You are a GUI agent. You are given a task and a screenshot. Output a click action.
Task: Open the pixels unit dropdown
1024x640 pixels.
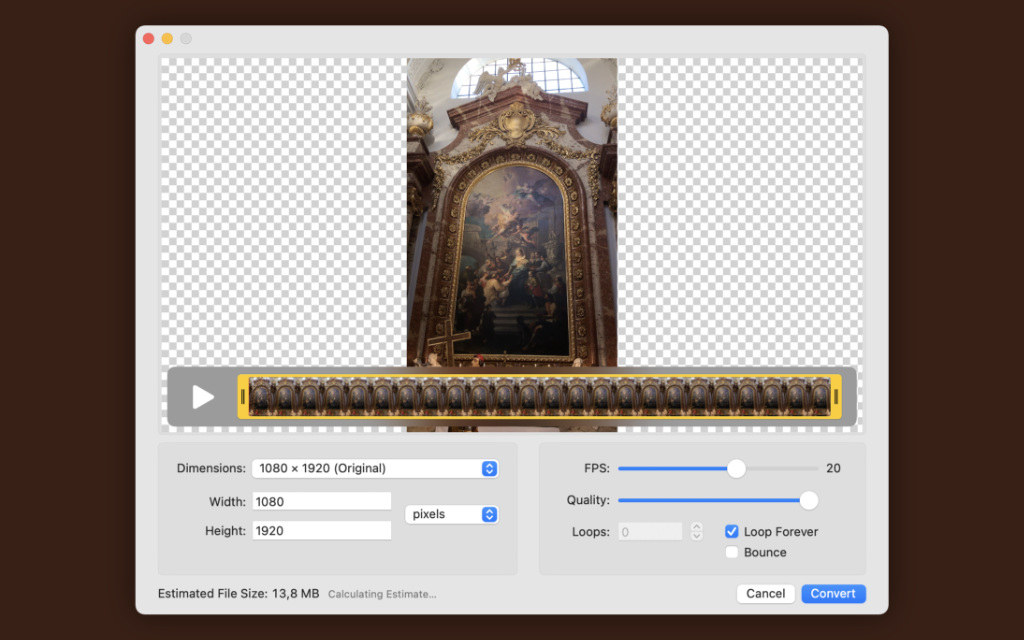(450, 514)
